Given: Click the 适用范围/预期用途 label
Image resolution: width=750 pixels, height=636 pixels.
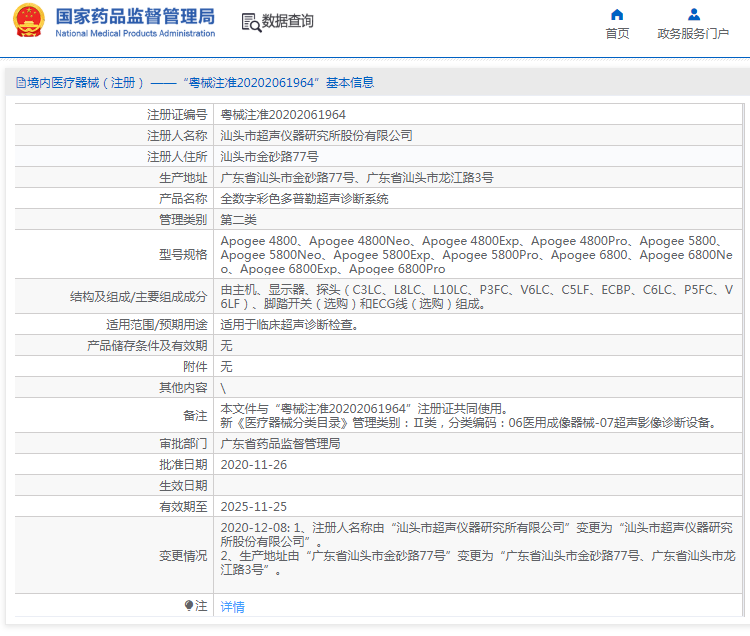Looking at the screenshot, I should (157, 325).
